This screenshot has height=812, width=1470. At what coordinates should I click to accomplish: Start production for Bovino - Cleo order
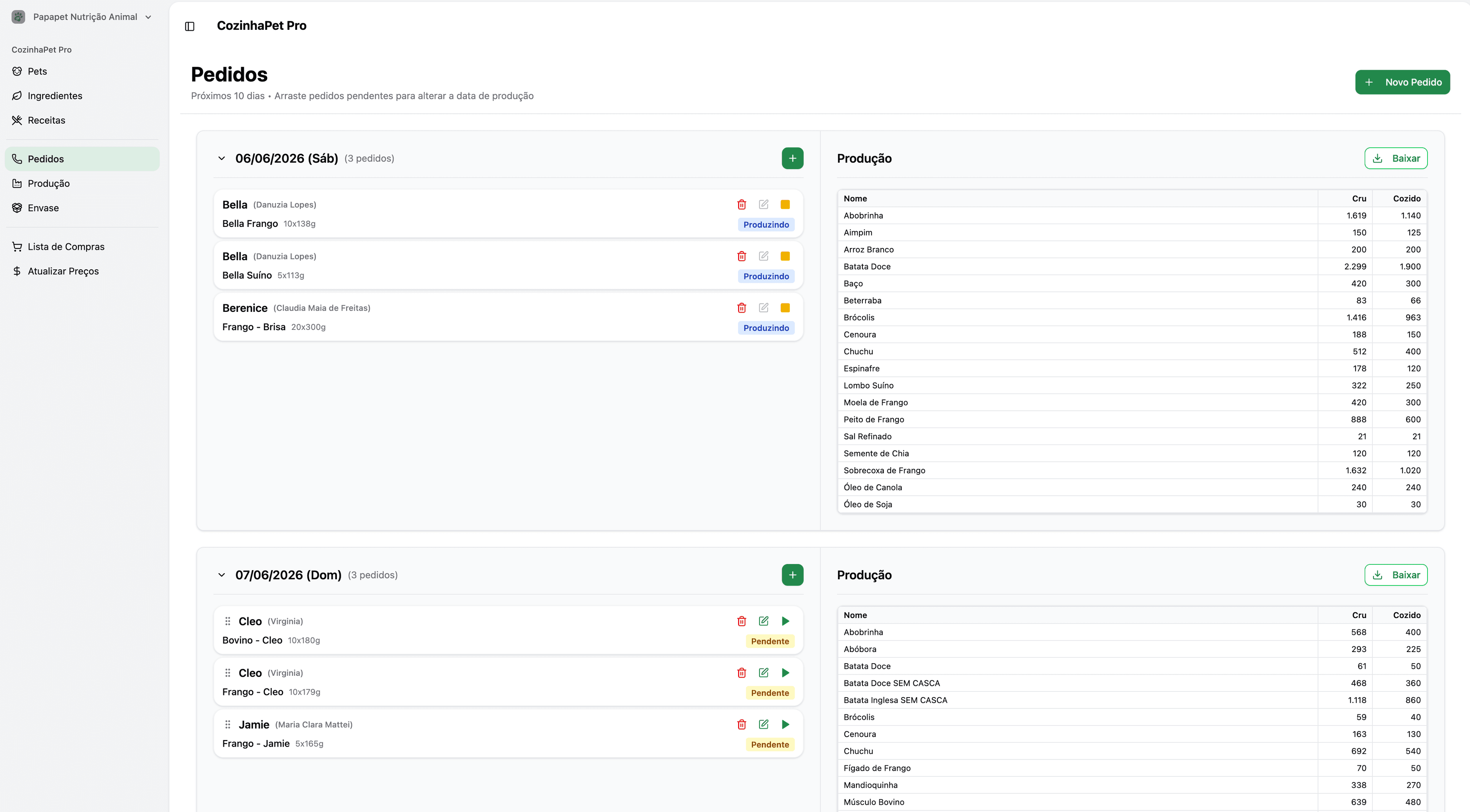point(785,621)
